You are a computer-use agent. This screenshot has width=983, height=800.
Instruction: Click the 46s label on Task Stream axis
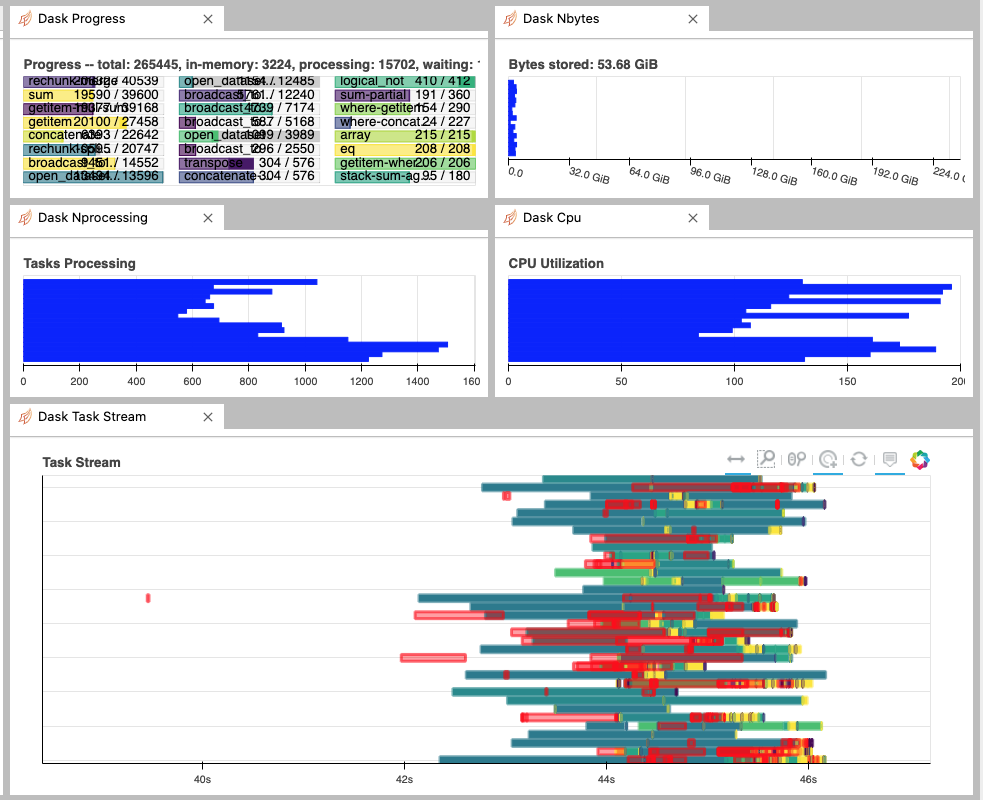(808, 779)
